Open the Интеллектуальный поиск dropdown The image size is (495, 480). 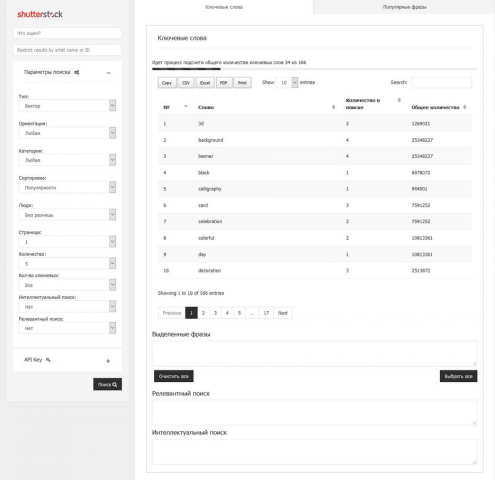[x=67, y=307]
